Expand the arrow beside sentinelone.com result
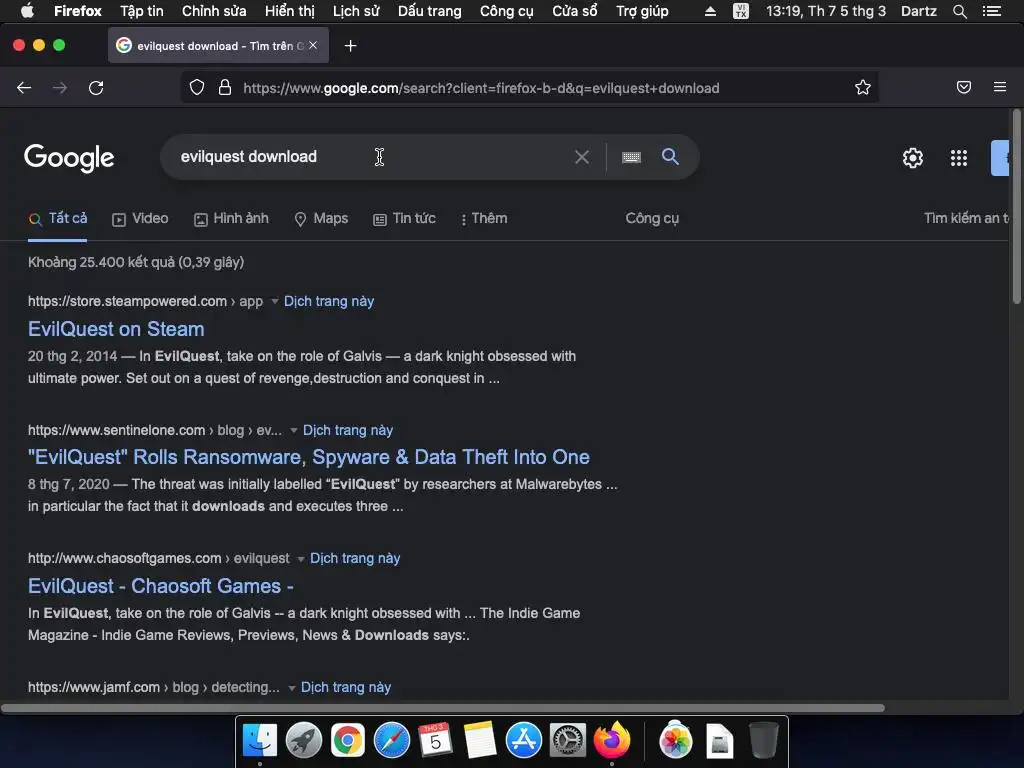The image size is (1024, 768). click(294, 430)
